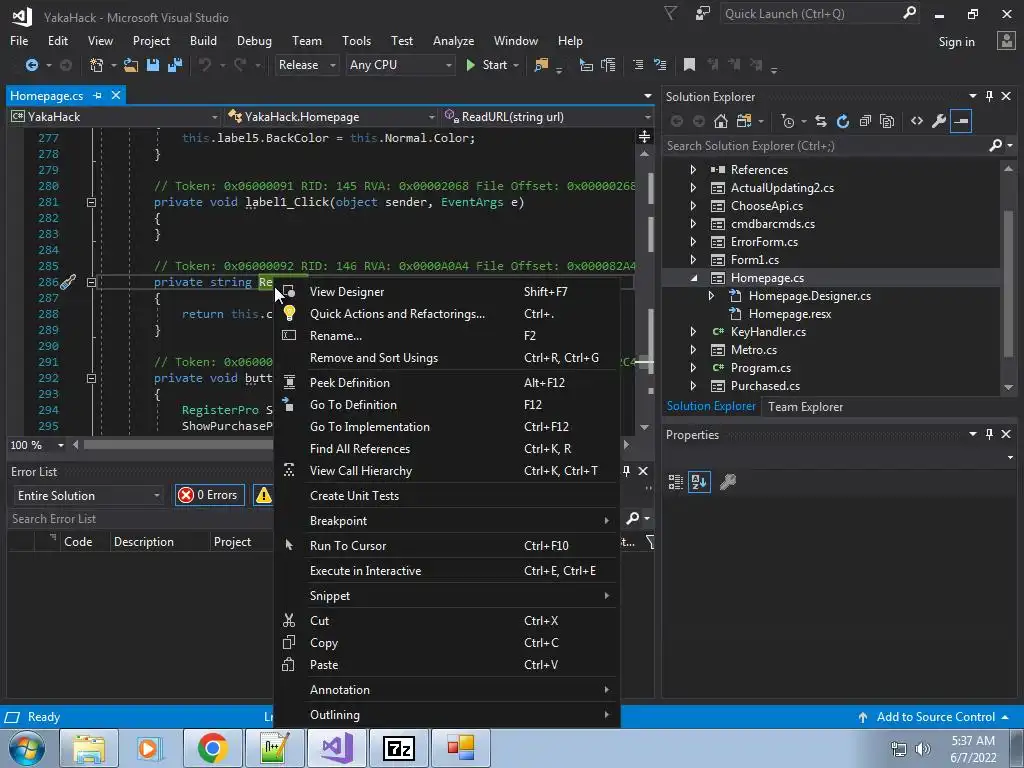
Task: Click Add to Source Control in status bar
Action: pyautogui.click(x=935, y=717)
